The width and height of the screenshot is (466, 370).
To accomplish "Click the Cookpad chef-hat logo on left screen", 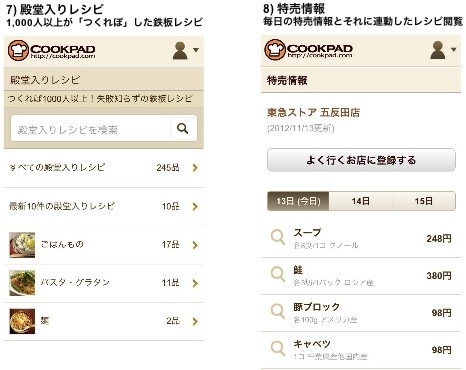I will 18,50.
